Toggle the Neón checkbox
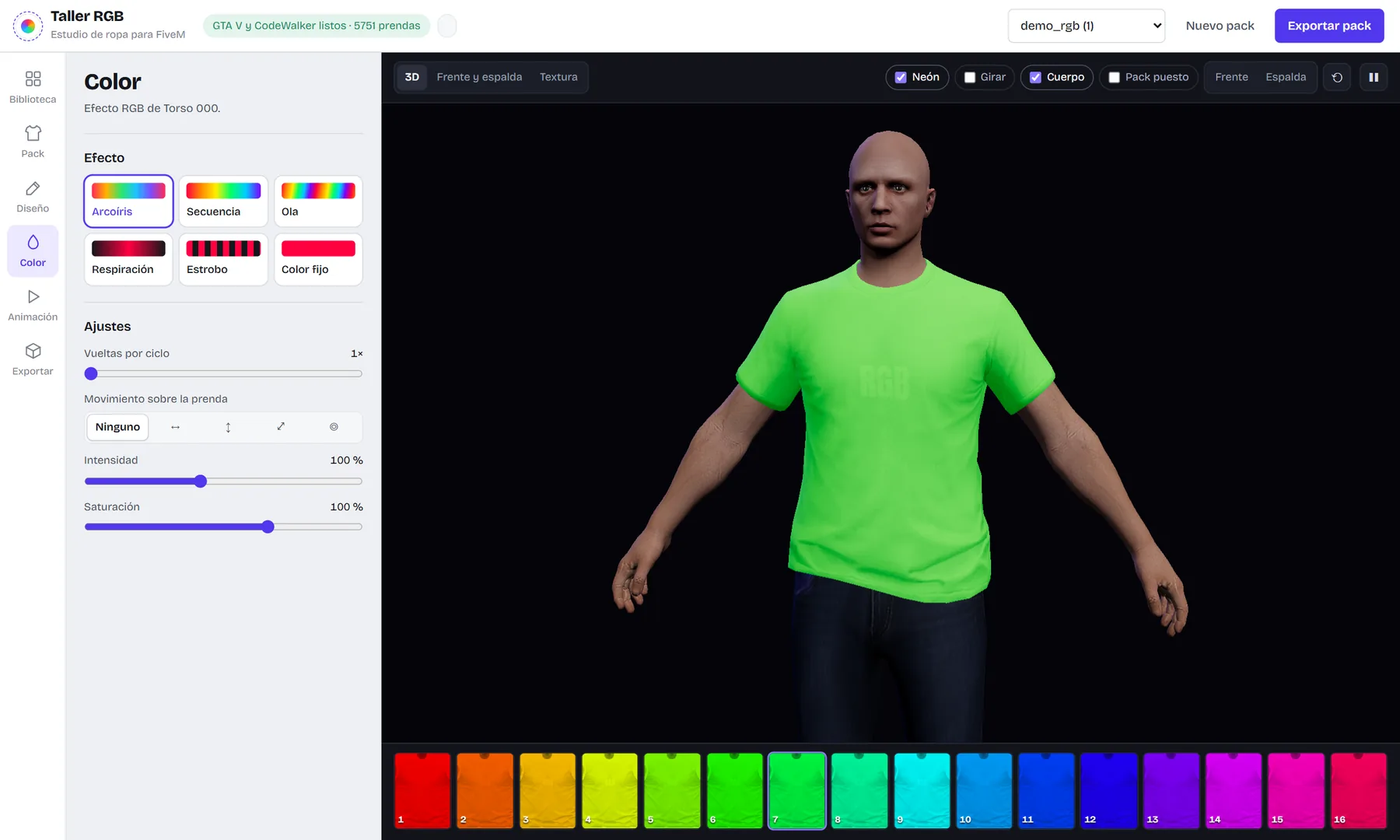 (x=901, y=77)
